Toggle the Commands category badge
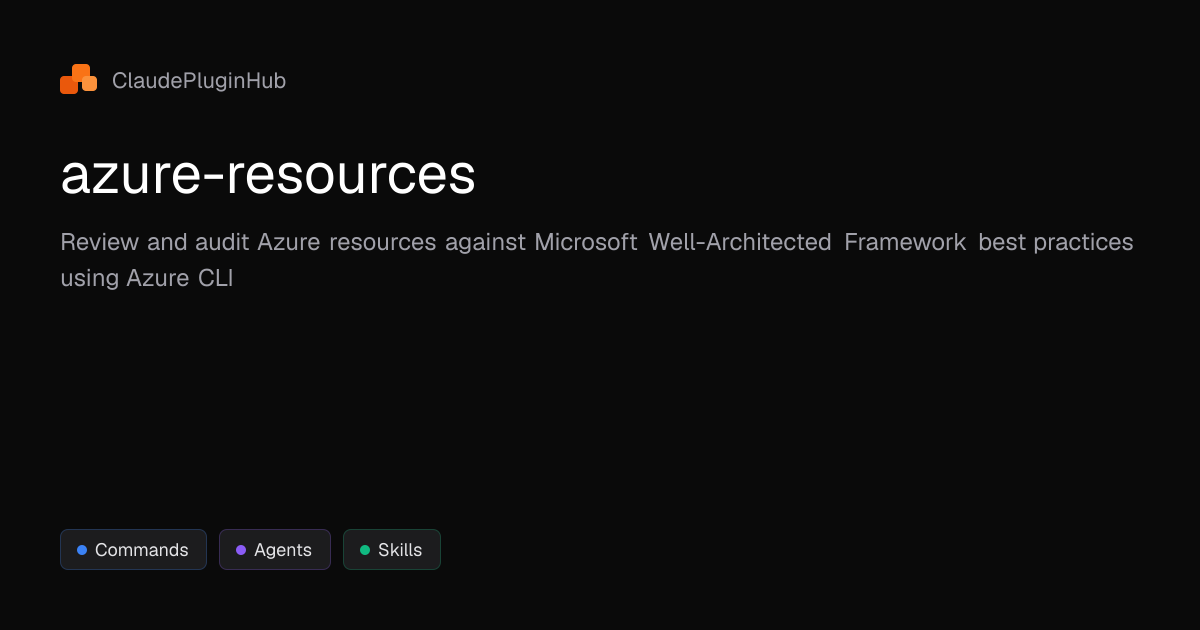 click(x=133, y=549)
